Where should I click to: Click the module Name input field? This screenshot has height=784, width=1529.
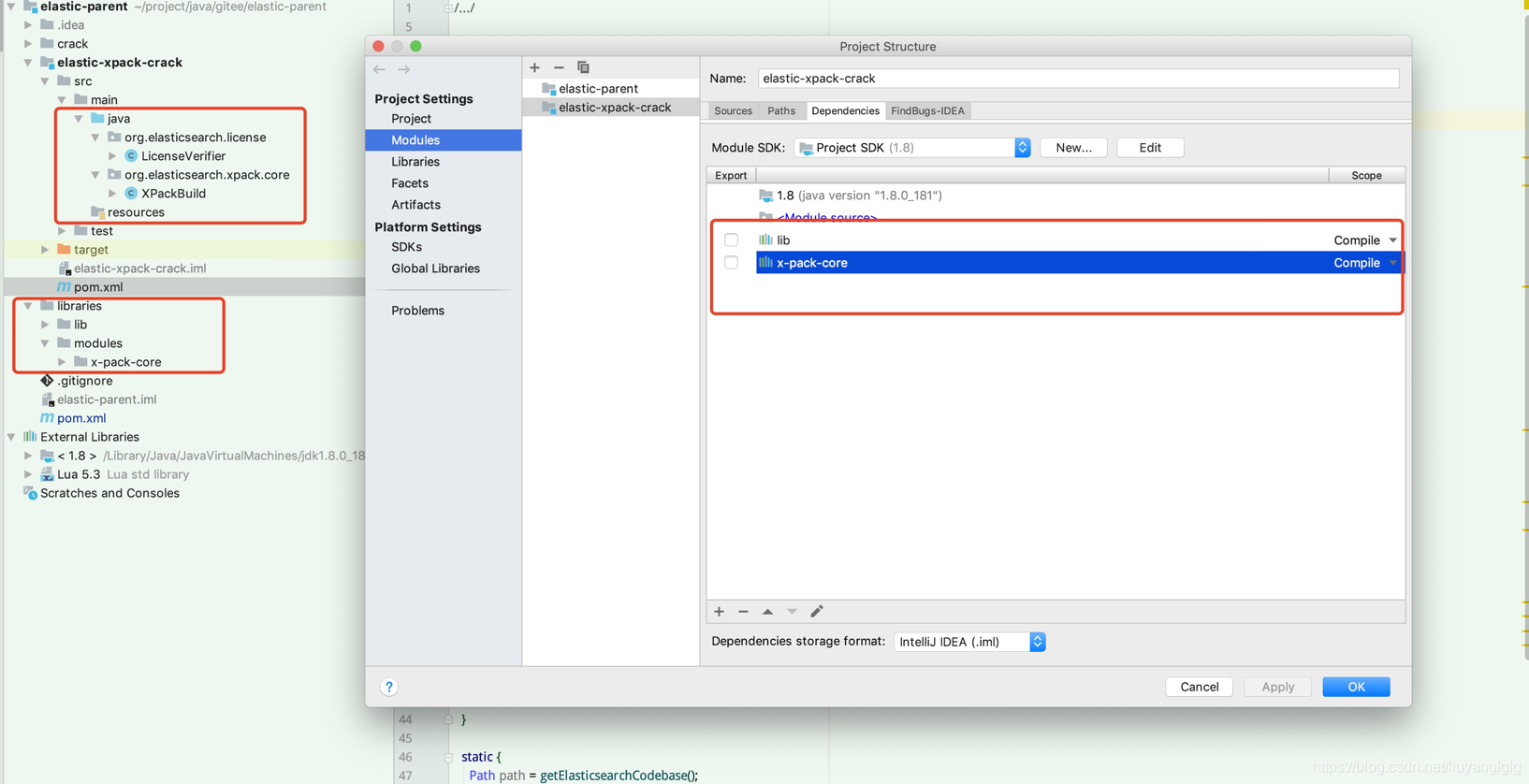[x=1078, y=79]
